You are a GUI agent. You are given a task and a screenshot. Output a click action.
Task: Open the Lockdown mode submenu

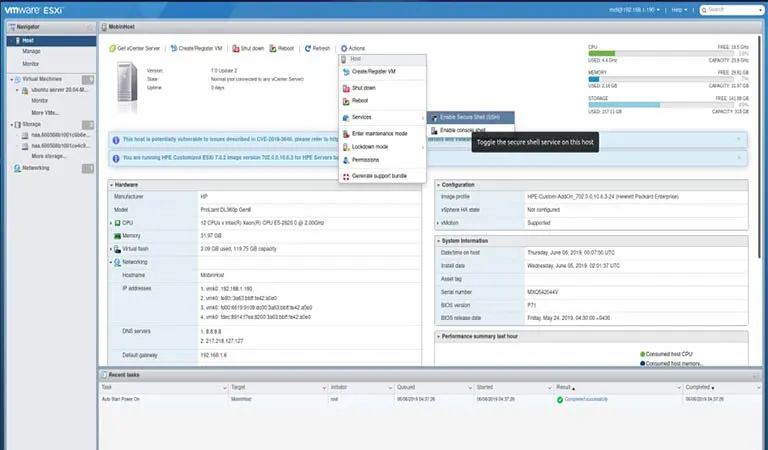pos(382,147)
